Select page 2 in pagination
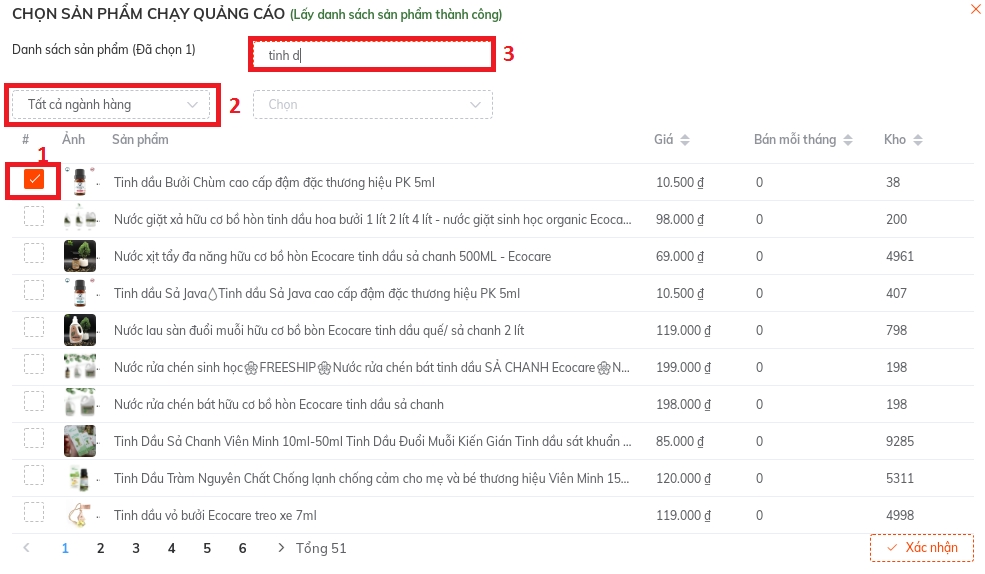 (x=100, y=548)
